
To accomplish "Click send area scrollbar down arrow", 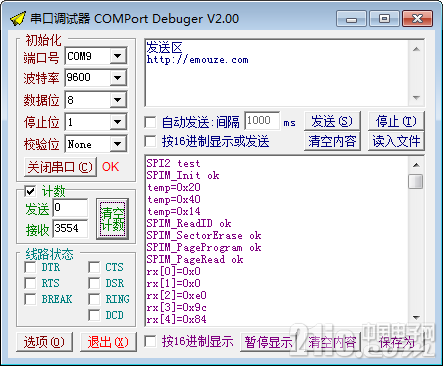I will point(416,98).
